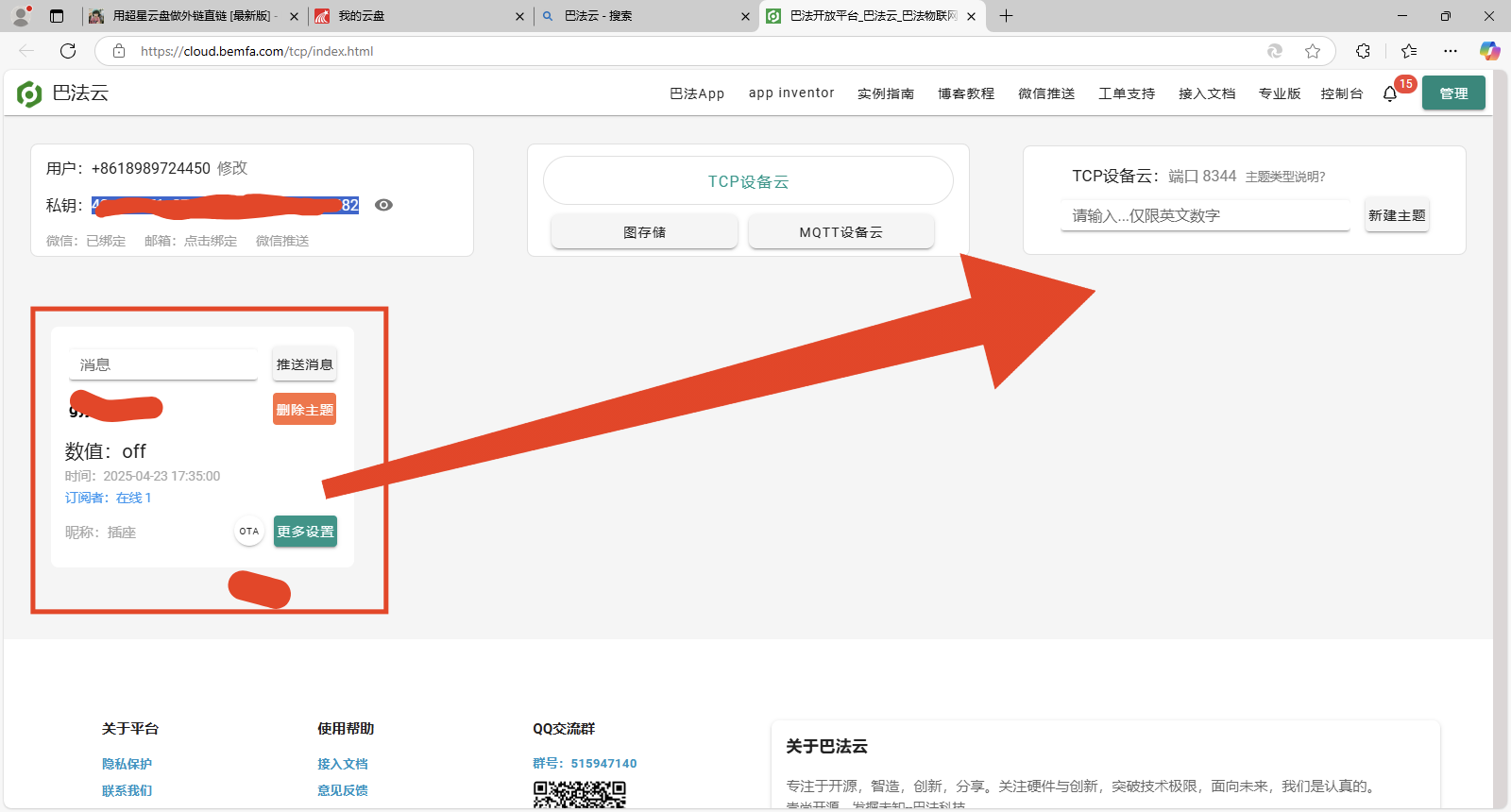This screenshot has height=812, width=1511.
Task: Click the 新建主题 button
Action: click(x=1397, y=215)
